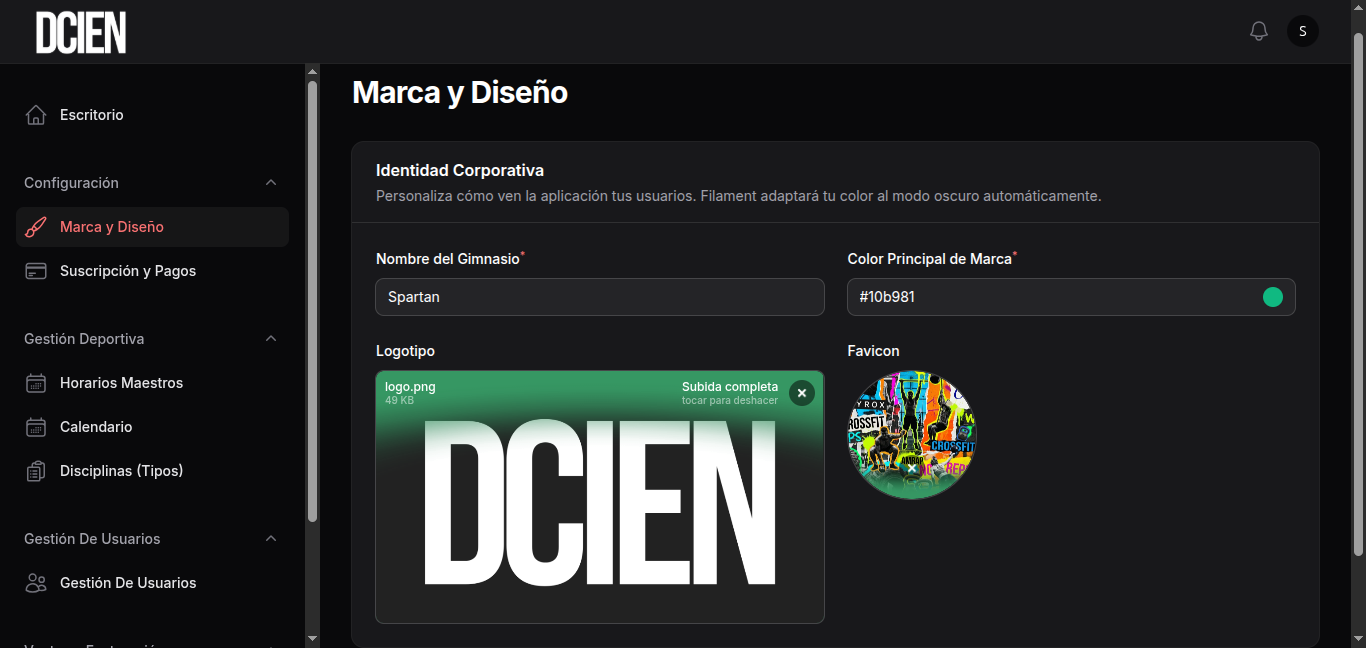Select the Escritorio home icon
The width and height of the screenshot is (1366, 648).
(x=36, y=114)
